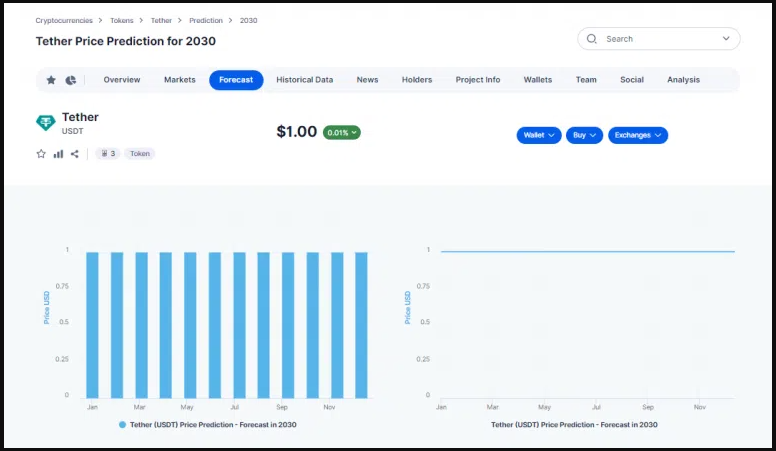This screenshot has width=776, height=451.
Task: Open the bar chart compare icon
Action: [58, 153]
